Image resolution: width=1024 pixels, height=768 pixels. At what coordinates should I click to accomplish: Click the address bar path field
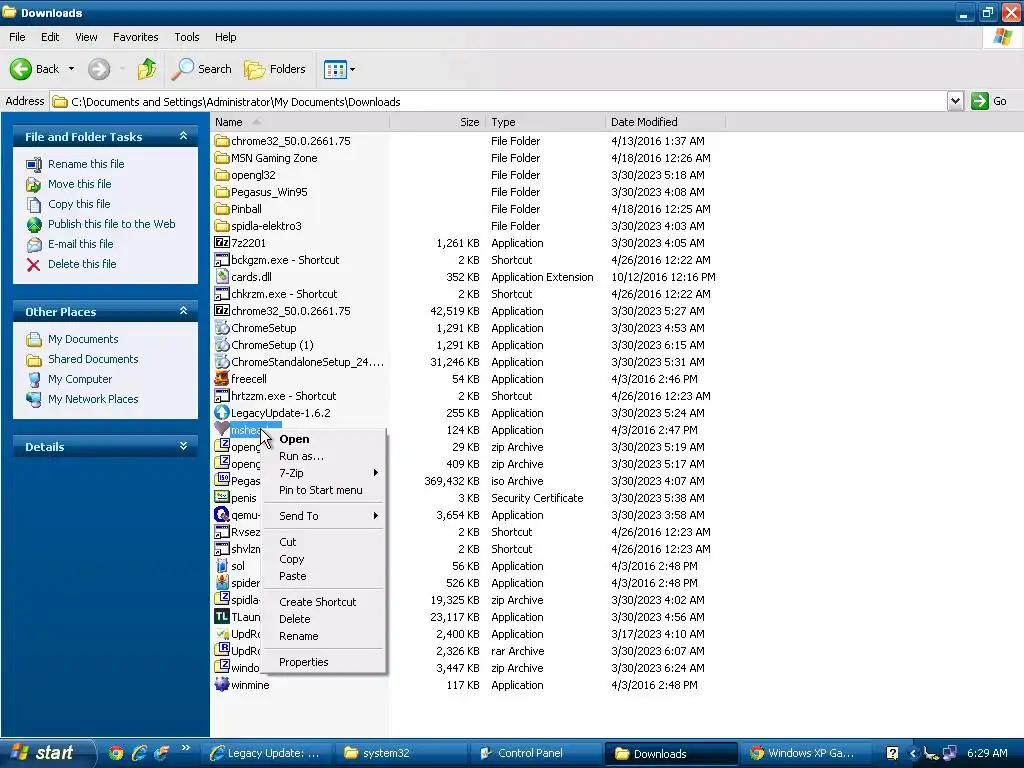click(x=500, y=101)
